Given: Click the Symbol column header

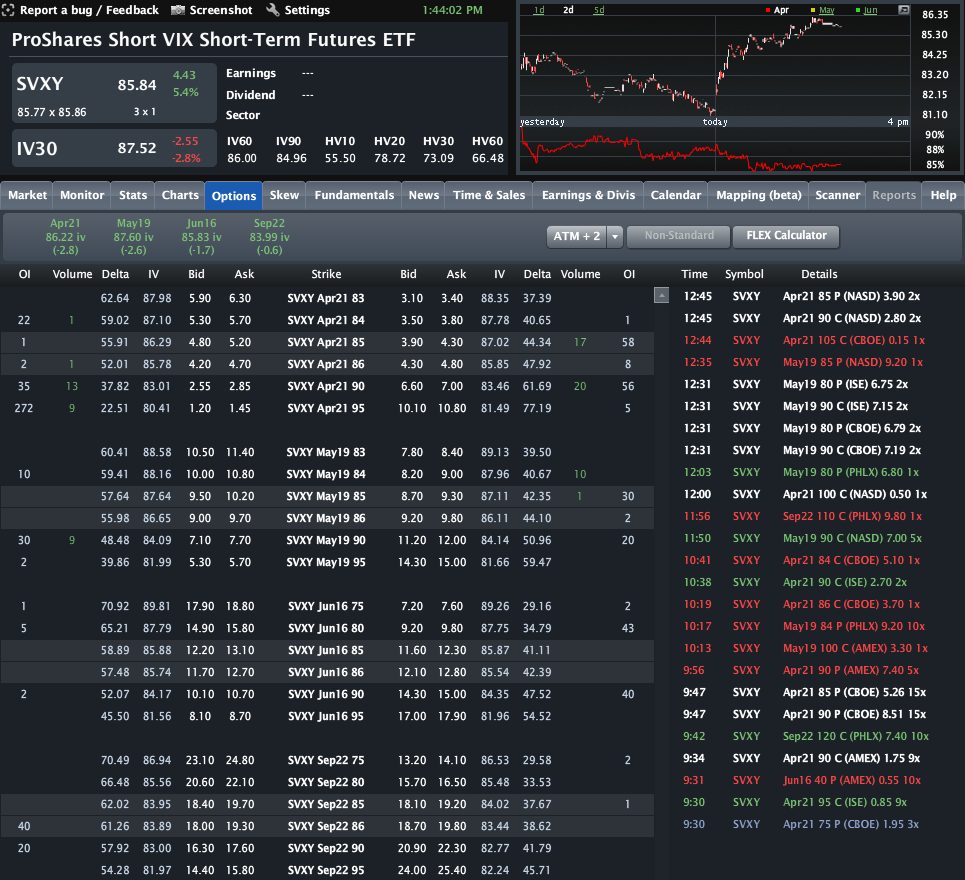Looking at the screenshot, I should pyautogui.click(x=744, y=274).
